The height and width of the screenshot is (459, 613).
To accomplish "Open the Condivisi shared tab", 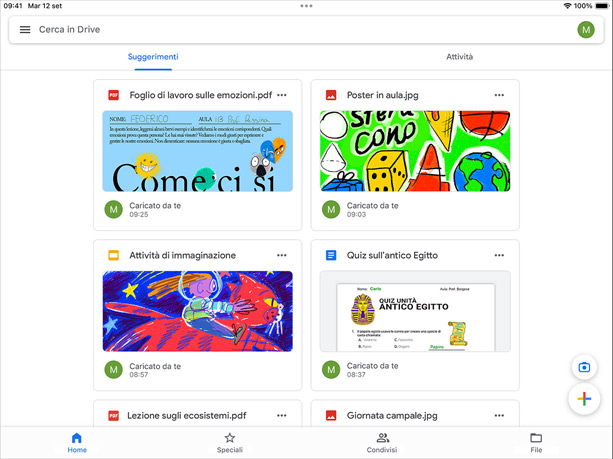I will point(382,442).
